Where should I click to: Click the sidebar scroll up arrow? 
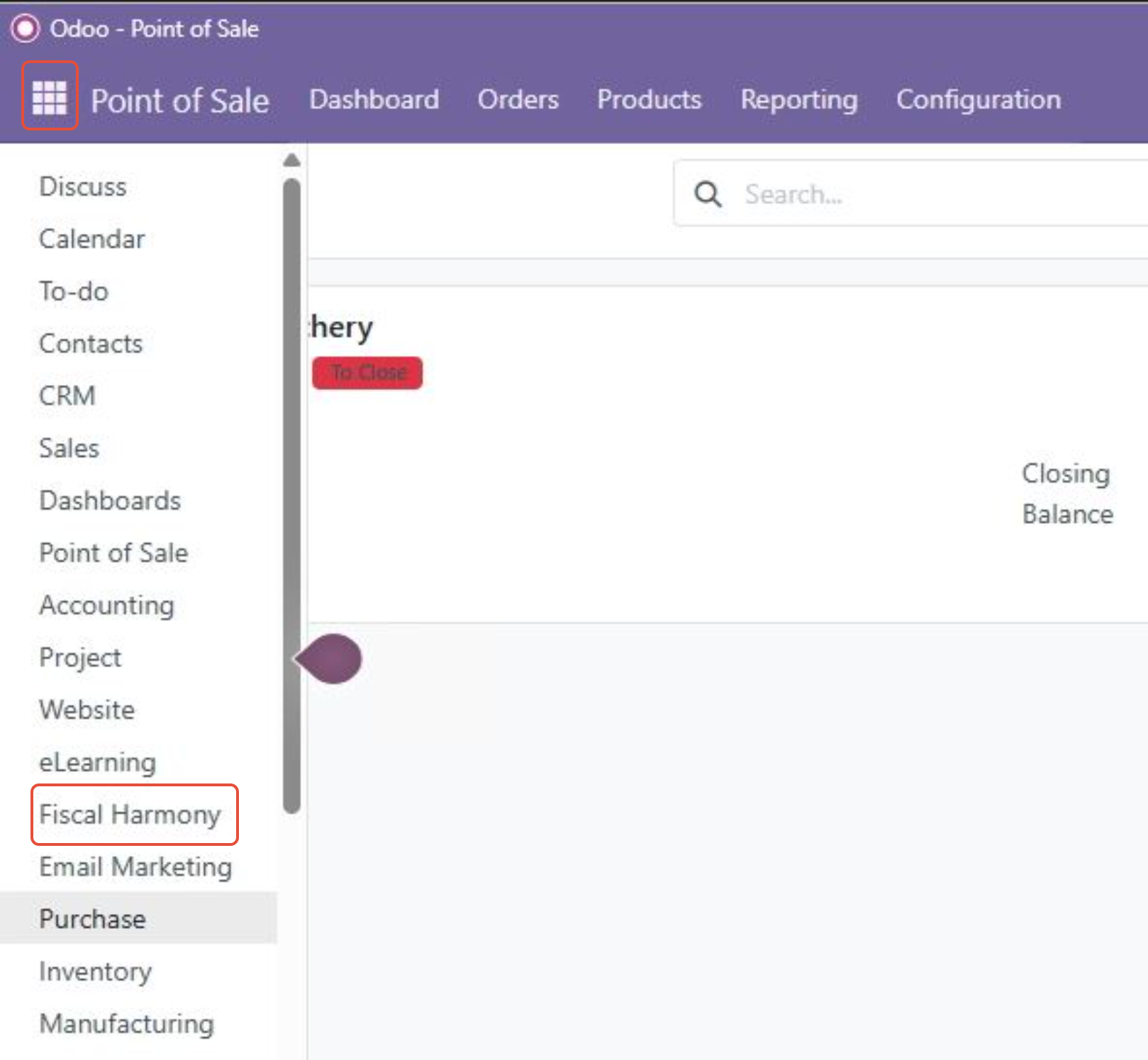click(x=291, y=160)
